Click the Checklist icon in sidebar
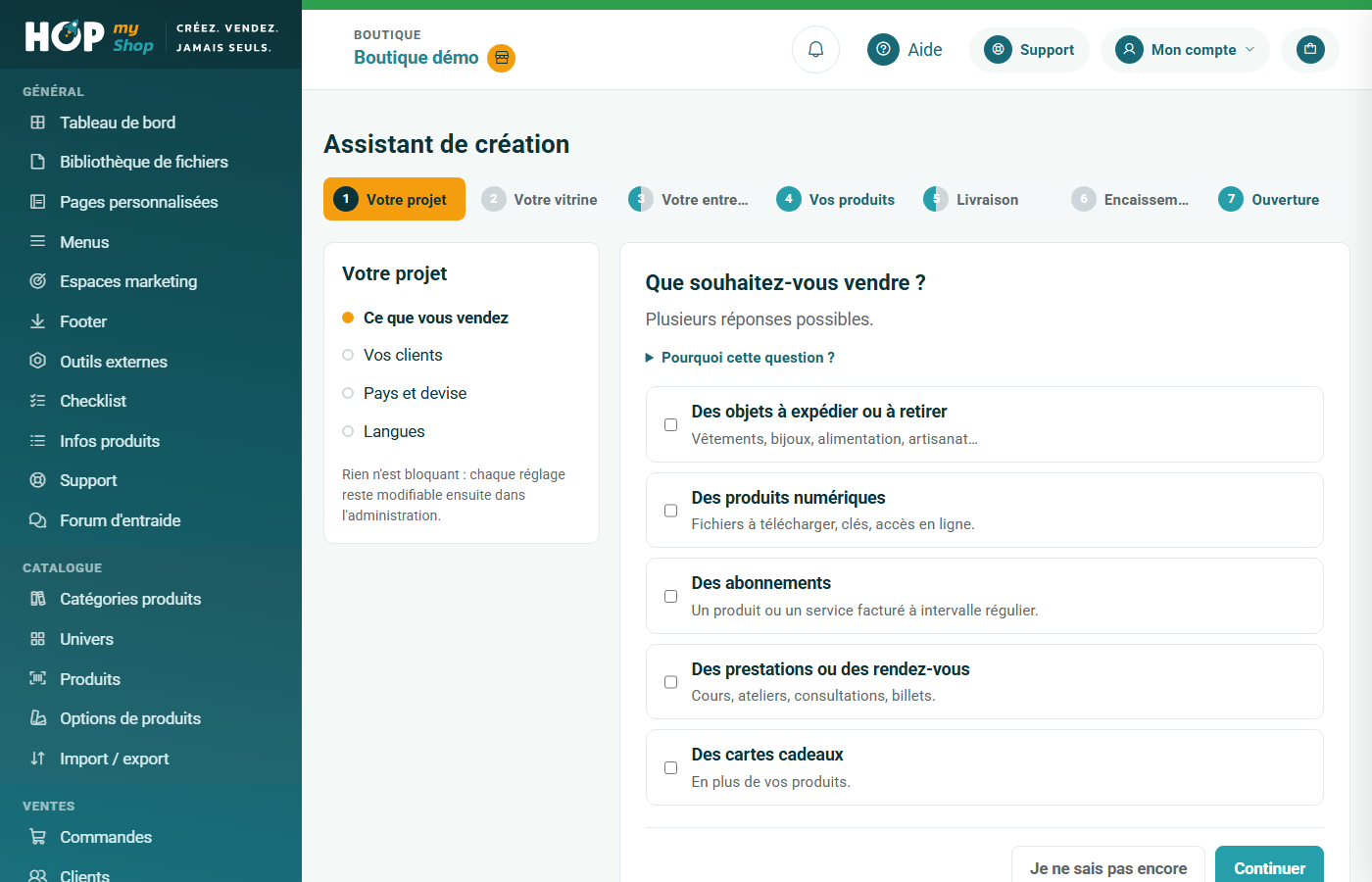The image size is (1372, 882). pyautogui.click(x=37, y=401)
